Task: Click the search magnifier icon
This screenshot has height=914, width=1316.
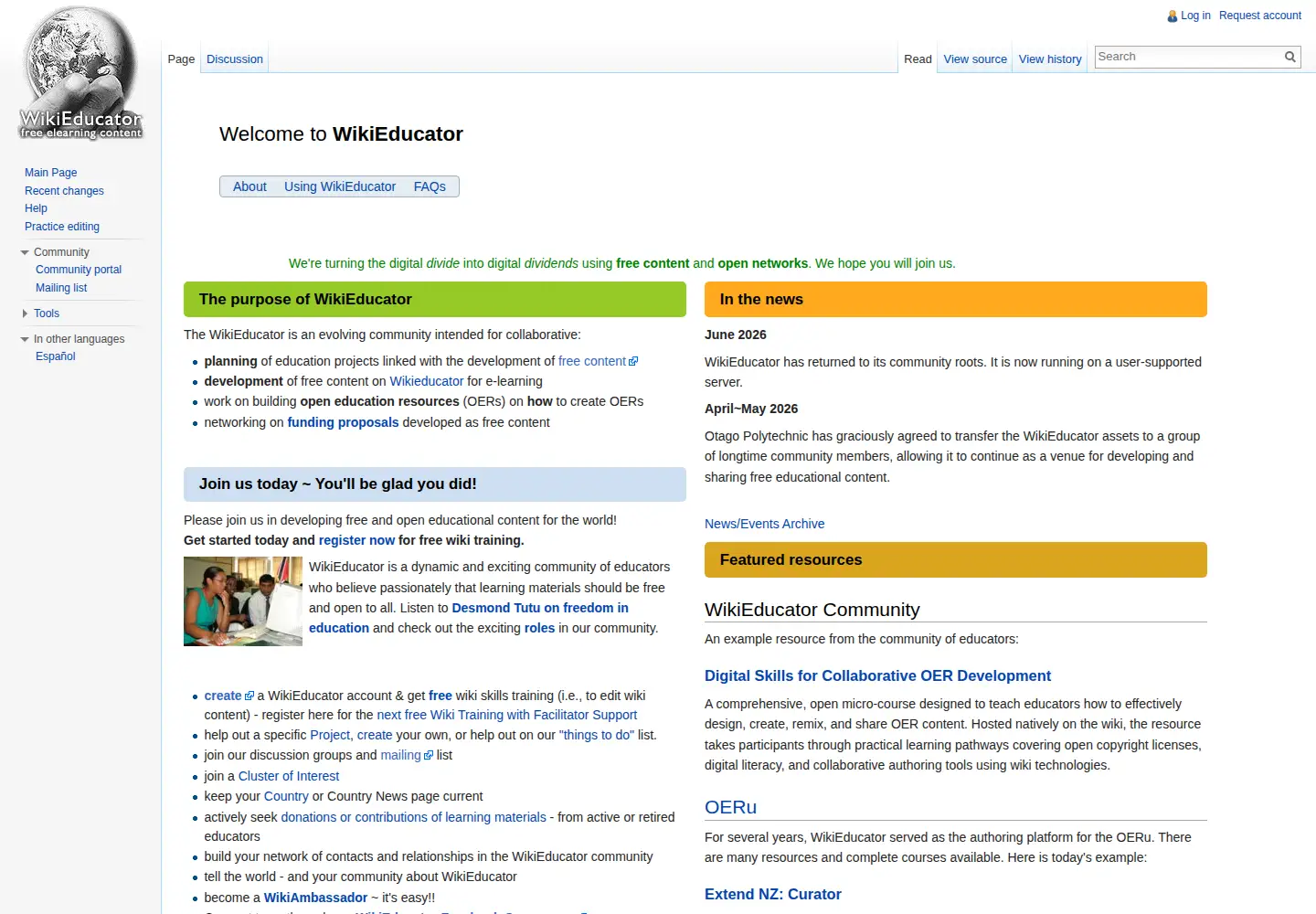Action: 1290,57
